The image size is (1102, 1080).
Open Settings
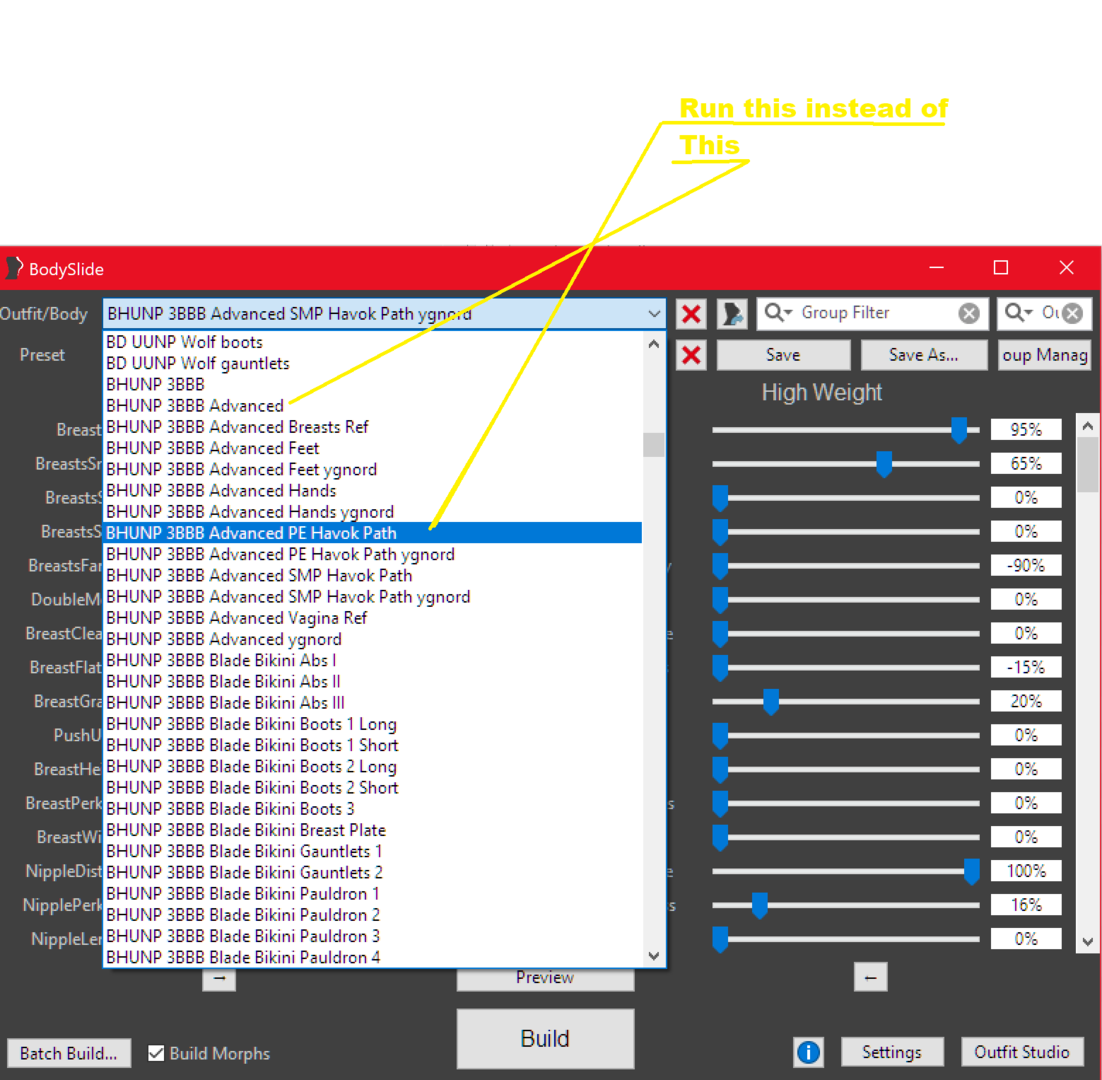891,1052
